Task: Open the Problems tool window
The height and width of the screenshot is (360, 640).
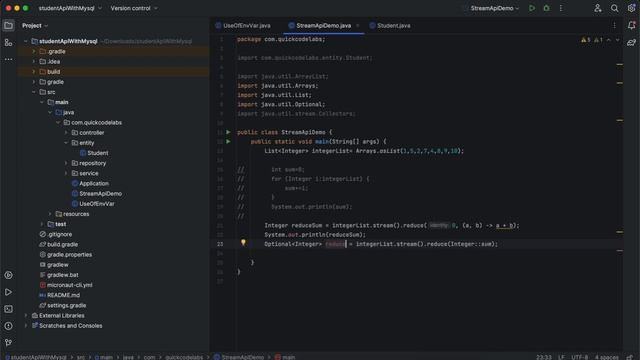Action: [8, 326]
